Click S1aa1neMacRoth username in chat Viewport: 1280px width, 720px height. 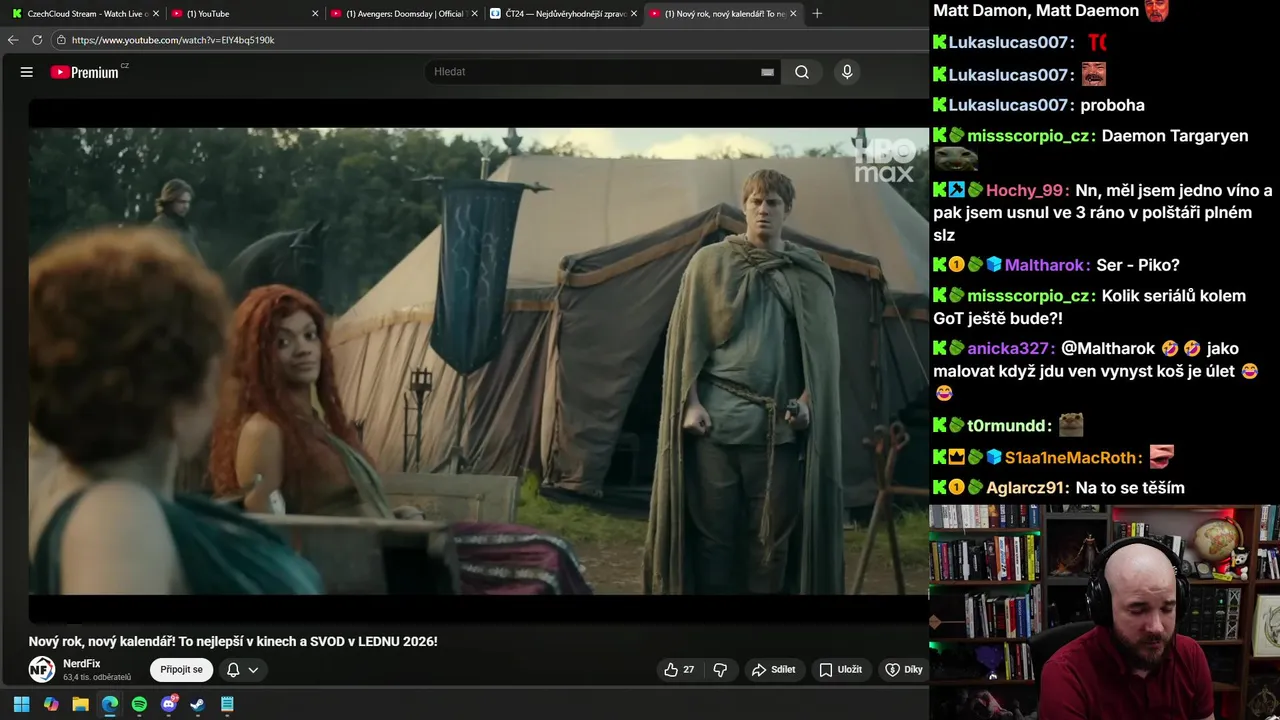click(x=1069, y=458)
